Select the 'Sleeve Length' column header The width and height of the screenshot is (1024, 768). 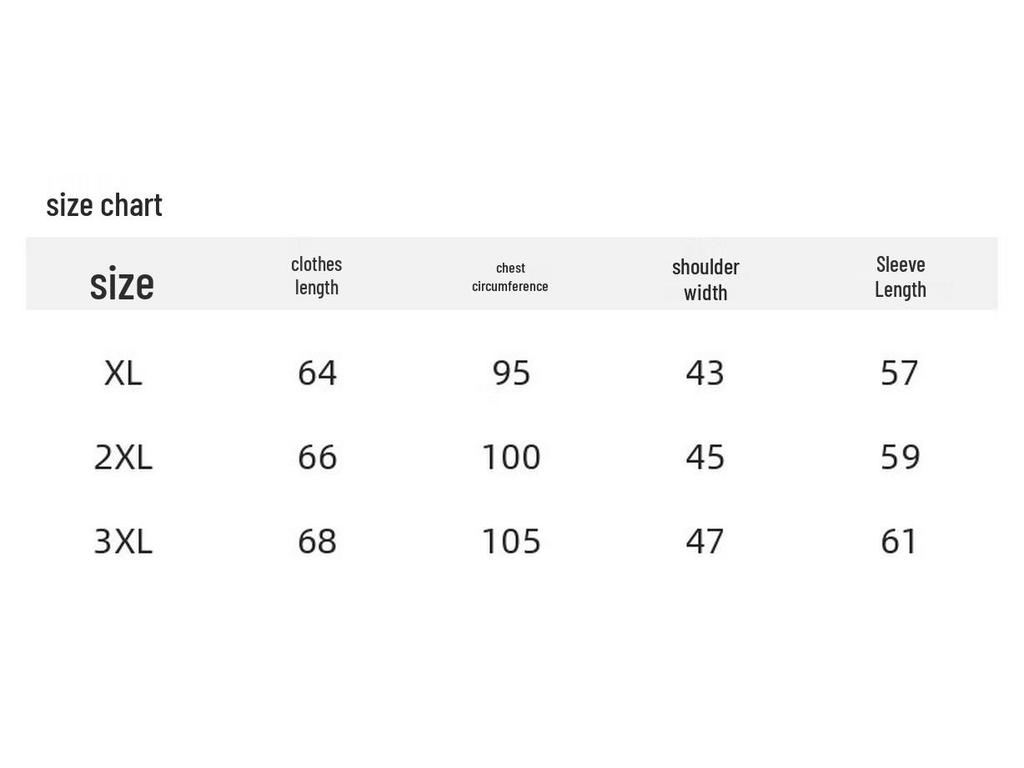[900, 276]
